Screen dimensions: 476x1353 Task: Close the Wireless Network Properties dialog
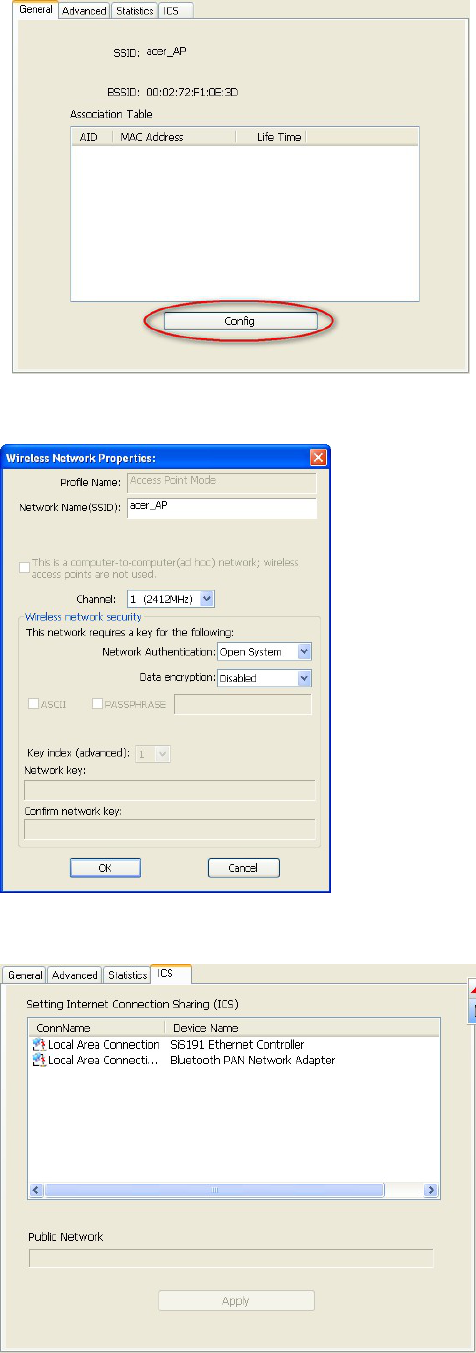[x=318, y=458]
